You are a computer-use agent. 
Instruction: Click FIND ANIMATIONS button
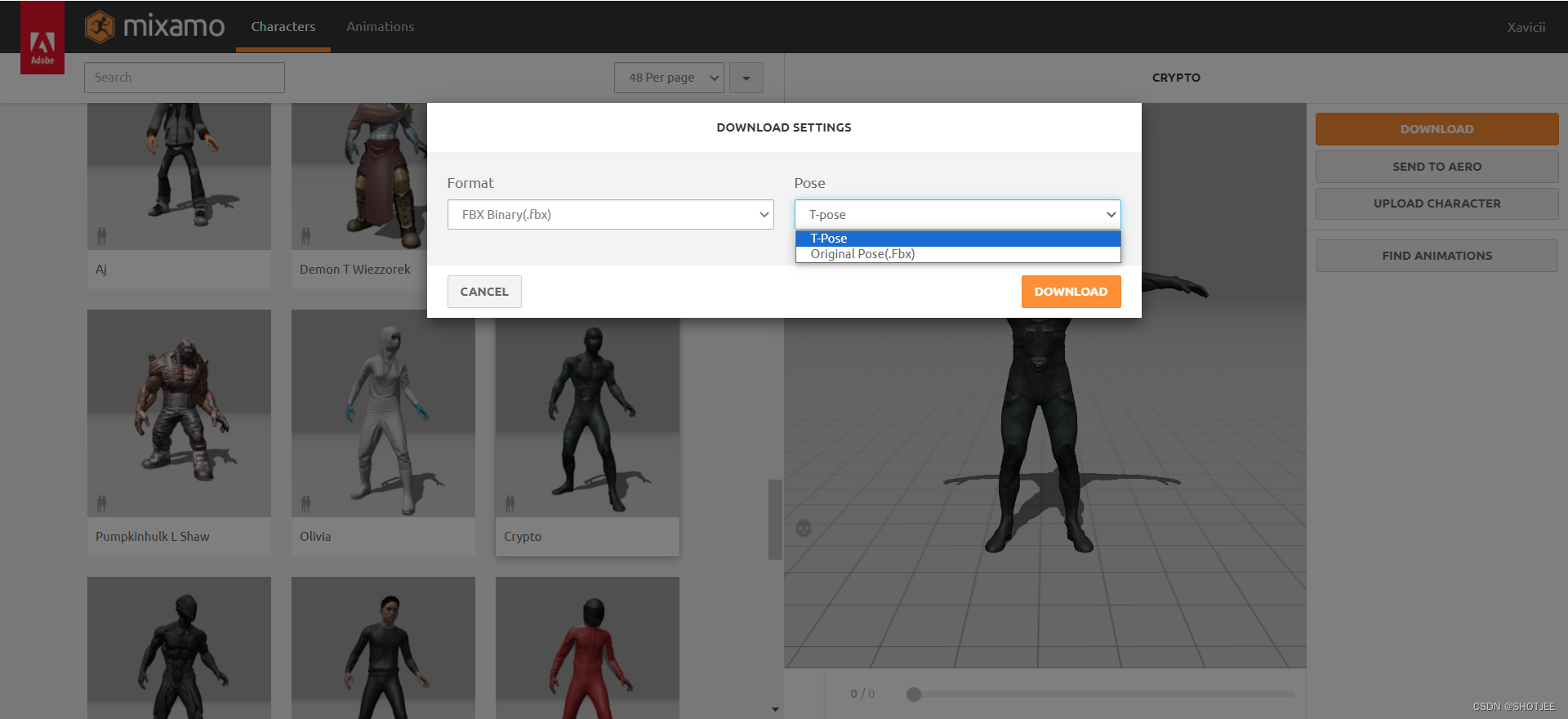(x=1437, y=256)
